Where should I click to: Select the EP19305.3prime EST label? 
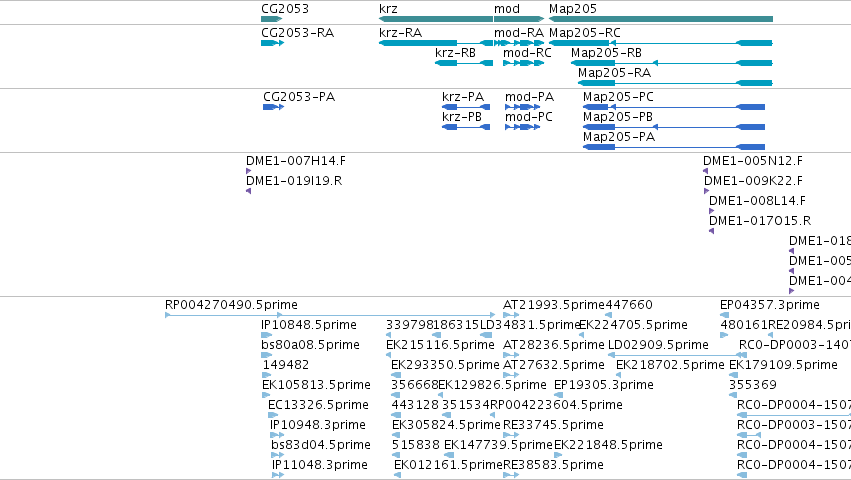(604, 386)
